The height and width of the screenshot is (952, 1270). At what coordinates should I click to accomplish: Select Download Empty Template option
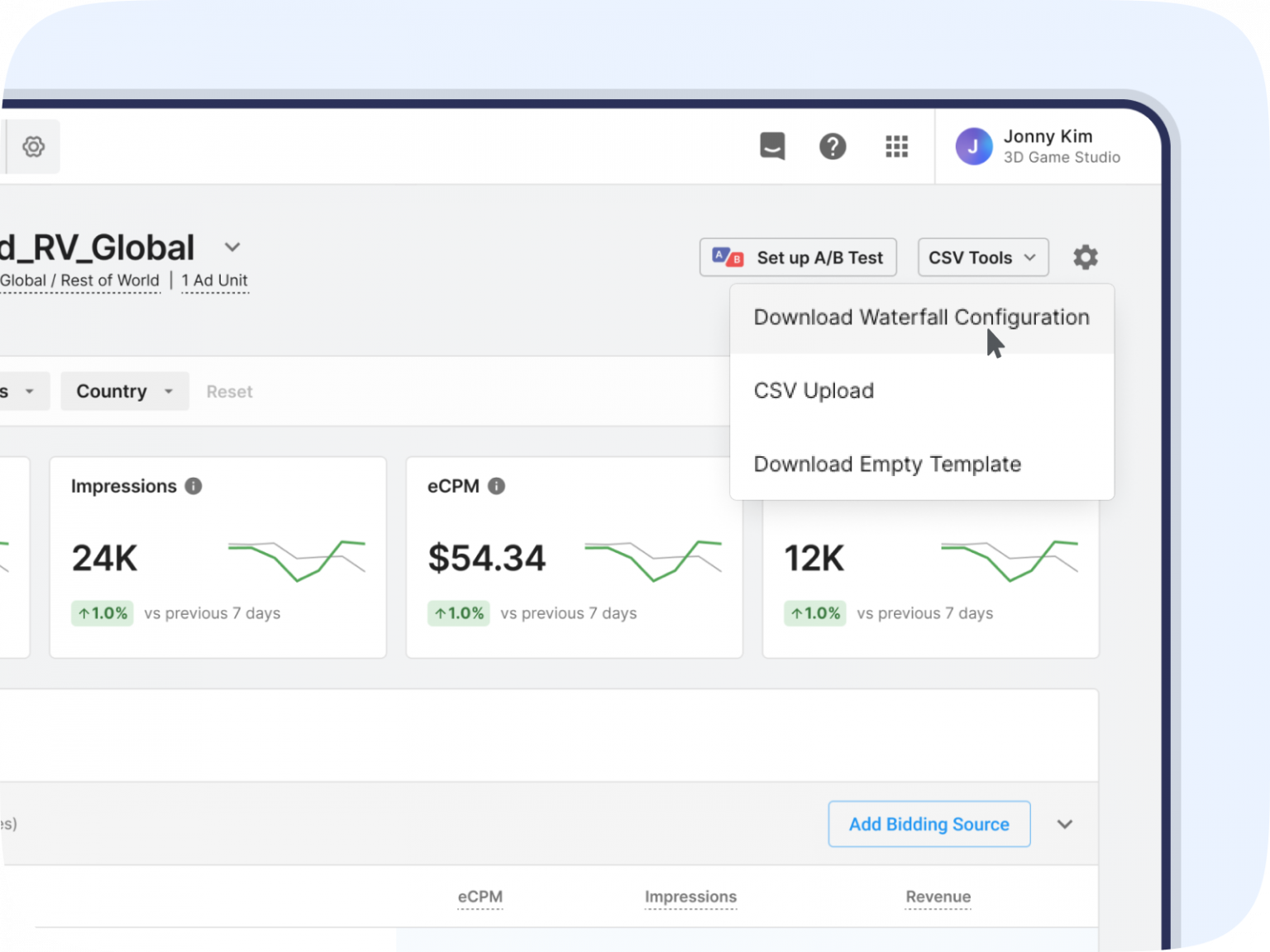coord(887,464)
